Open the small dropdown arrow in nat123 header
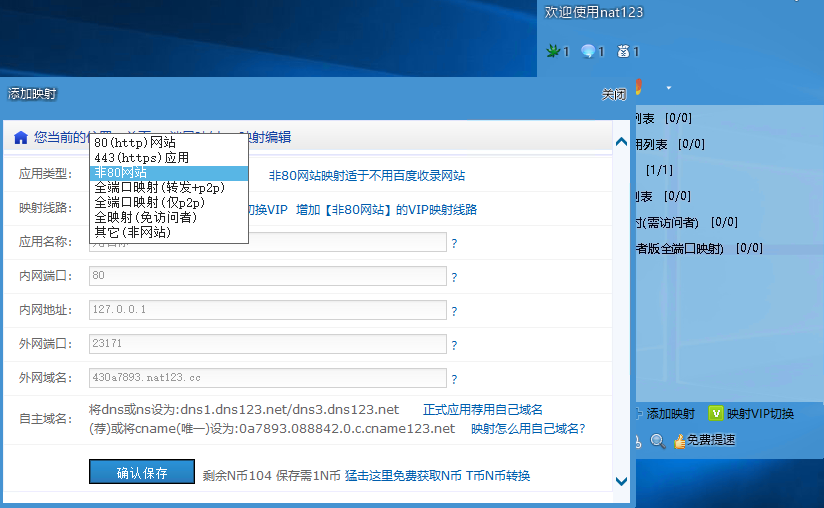The image size is (824, 508). coord(668,88)
